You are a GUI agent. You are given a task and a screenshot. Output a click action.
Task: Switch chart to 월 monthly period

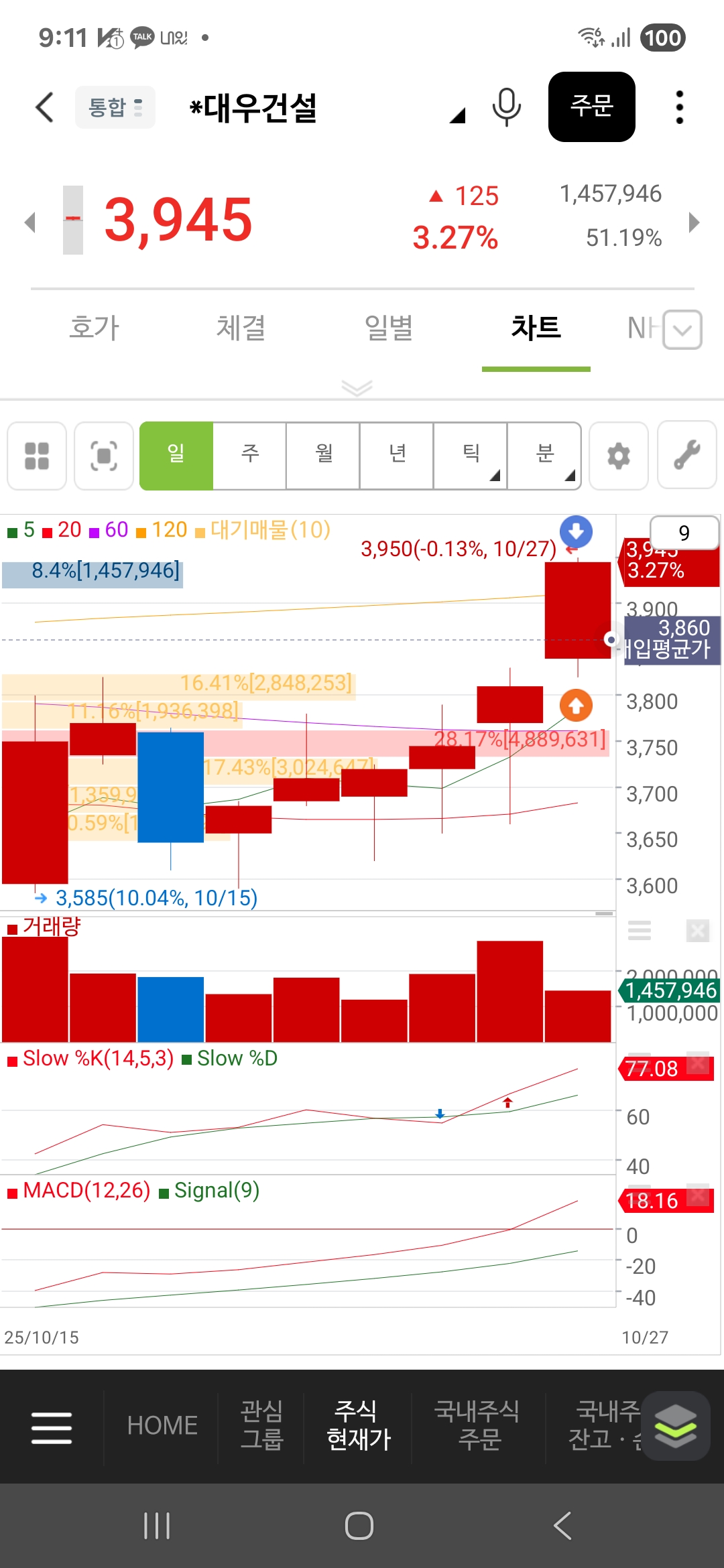click(323, 456)
